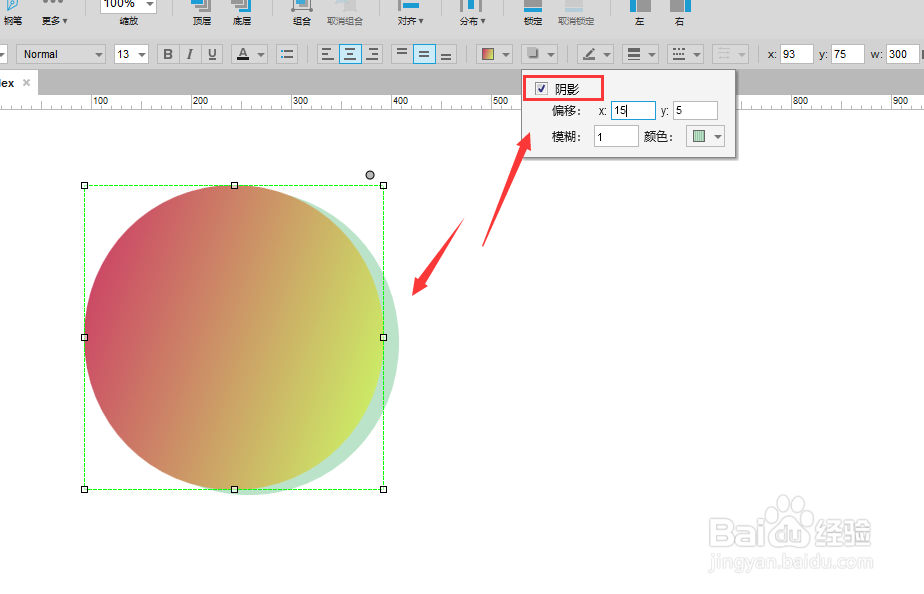The image size is (924, 594).
Task: Click the shadow offset y field
Action: pos(695,110)
